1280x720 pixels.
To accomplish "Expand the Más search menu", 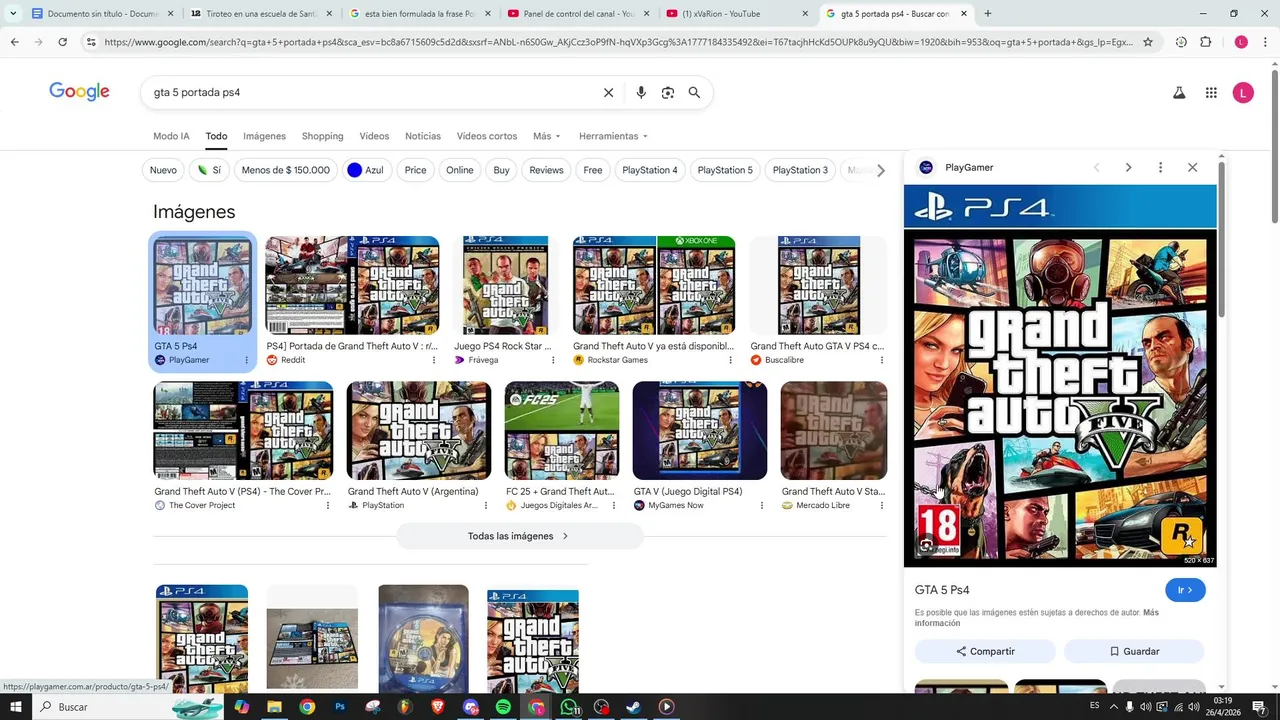I will pos(547,136).
